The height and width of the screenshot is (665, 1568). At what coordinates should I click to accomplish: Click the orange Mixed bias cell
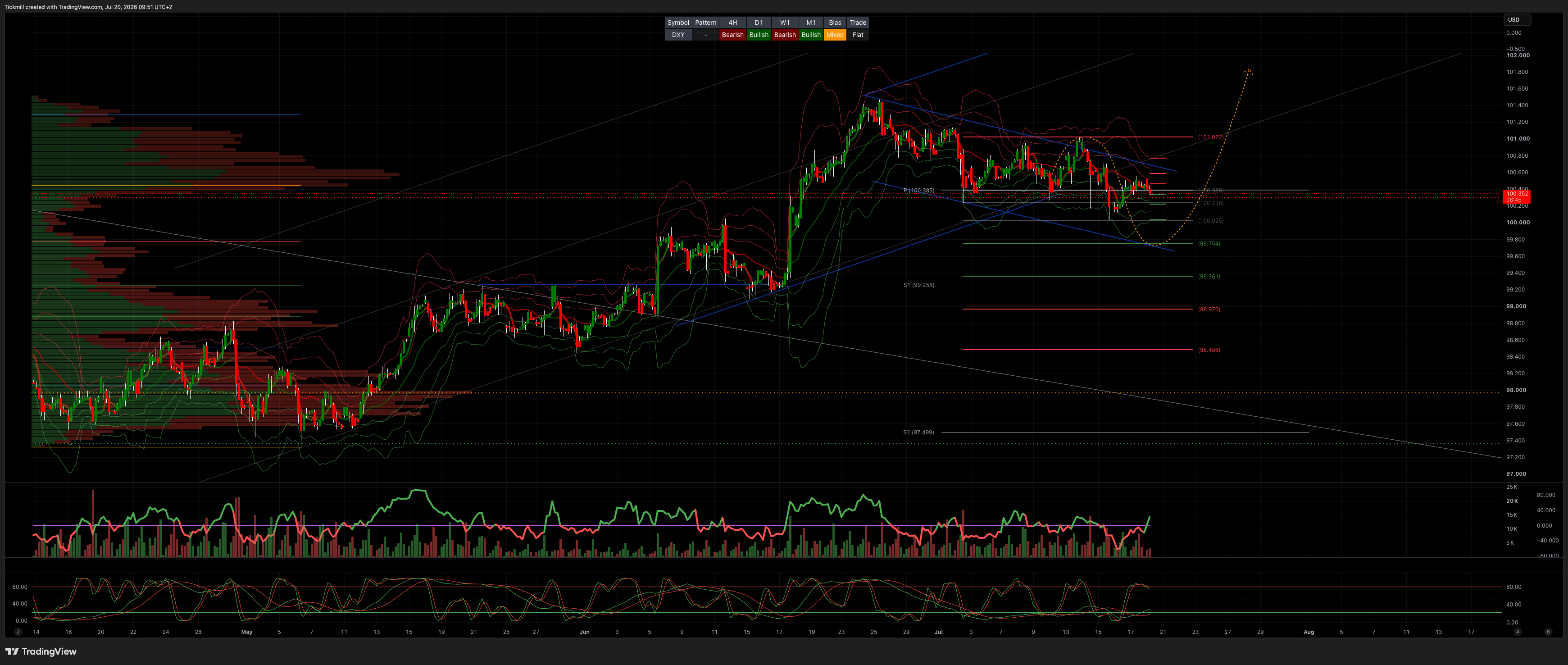click(x=835, y=35)
